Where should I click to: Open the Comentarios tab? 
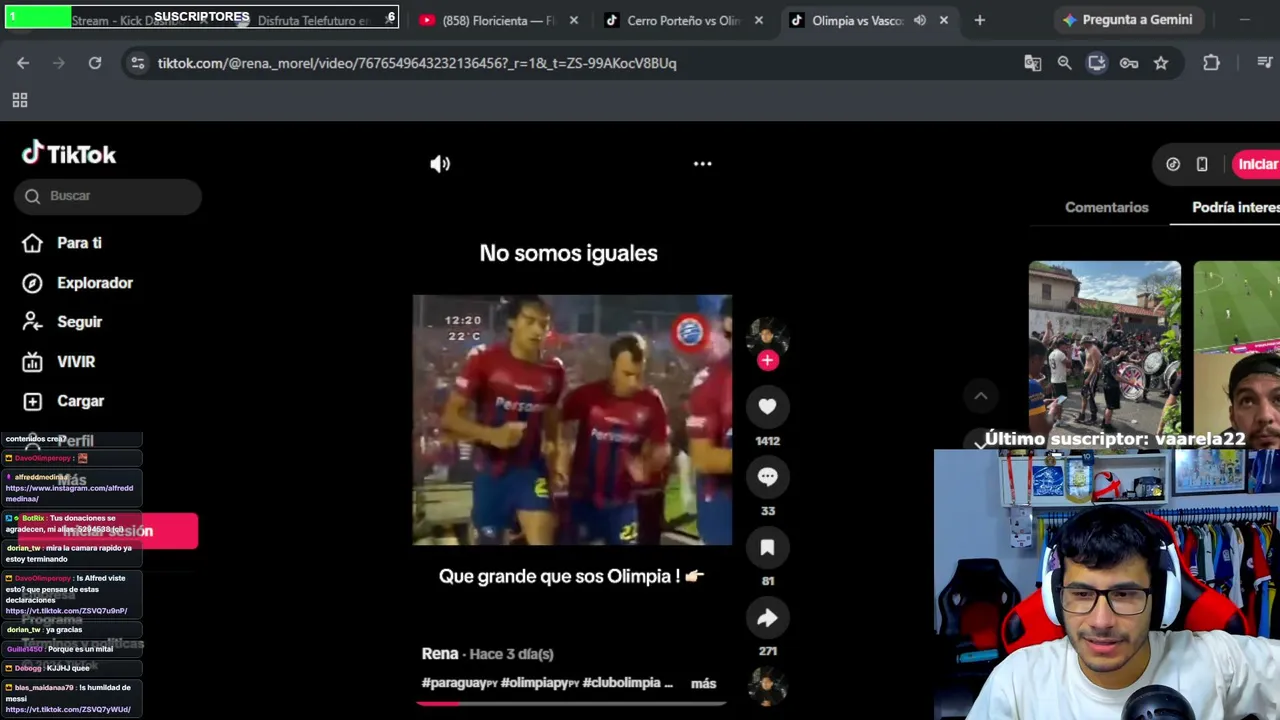click(x=1106, y=207)
